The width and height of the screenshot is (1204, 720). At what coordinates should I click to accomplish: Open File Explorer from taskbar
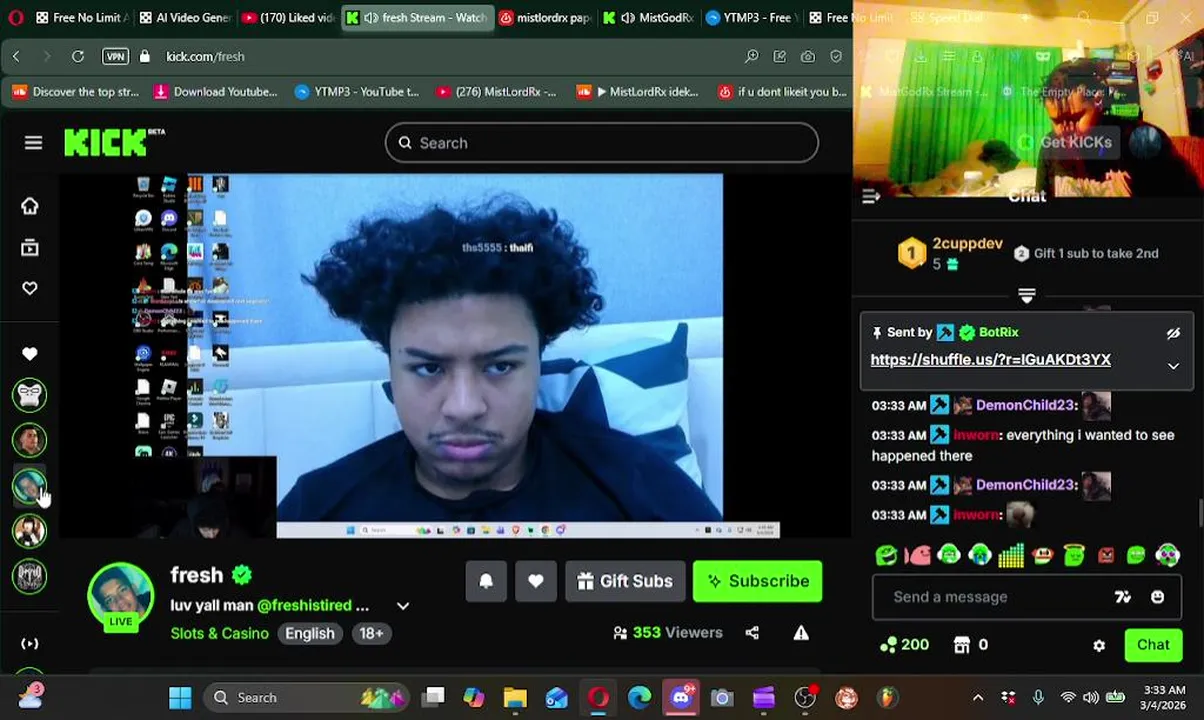(x=515, y=698)
